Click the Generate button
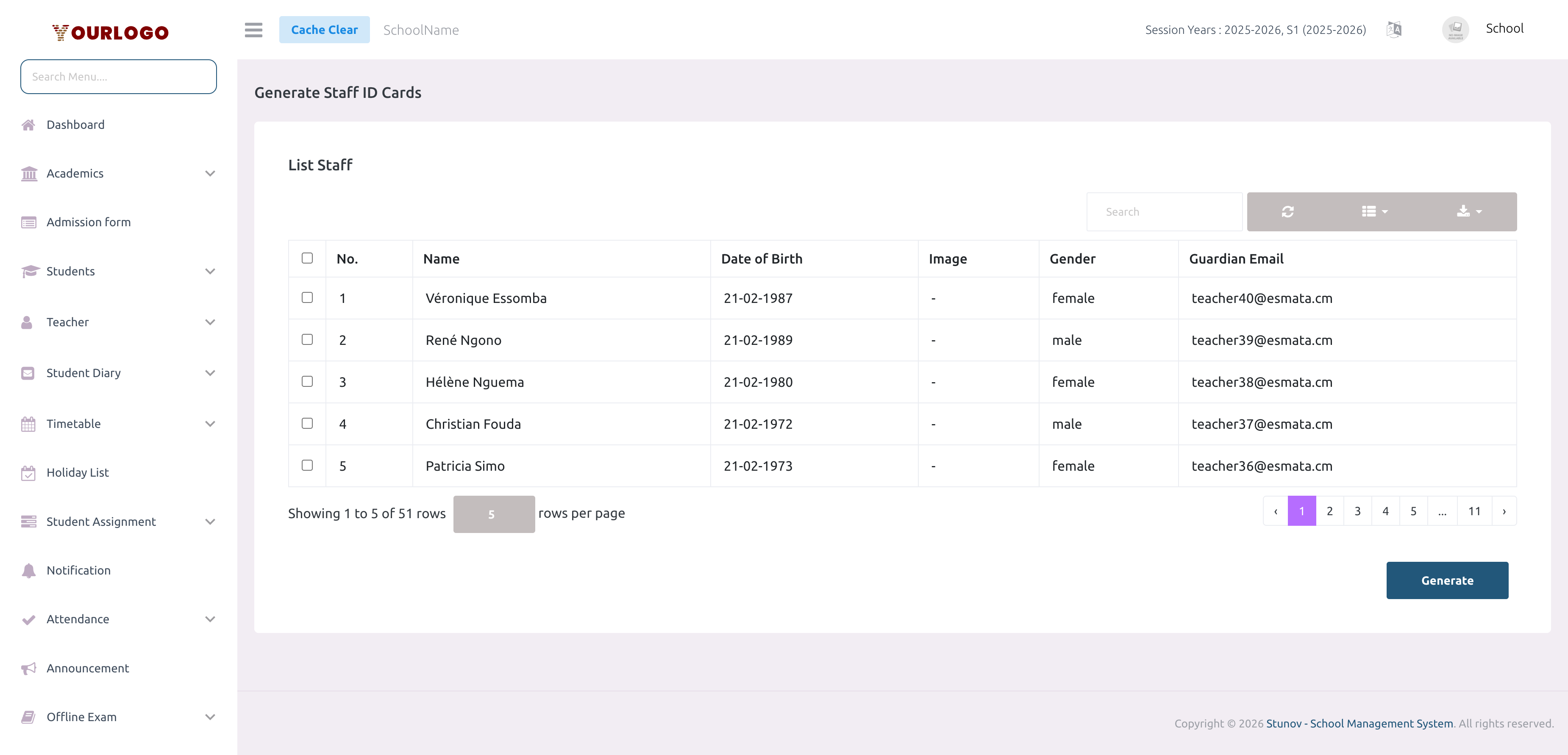The height and width of the screenshot is (755, 1568). (x=1447, y=580)
